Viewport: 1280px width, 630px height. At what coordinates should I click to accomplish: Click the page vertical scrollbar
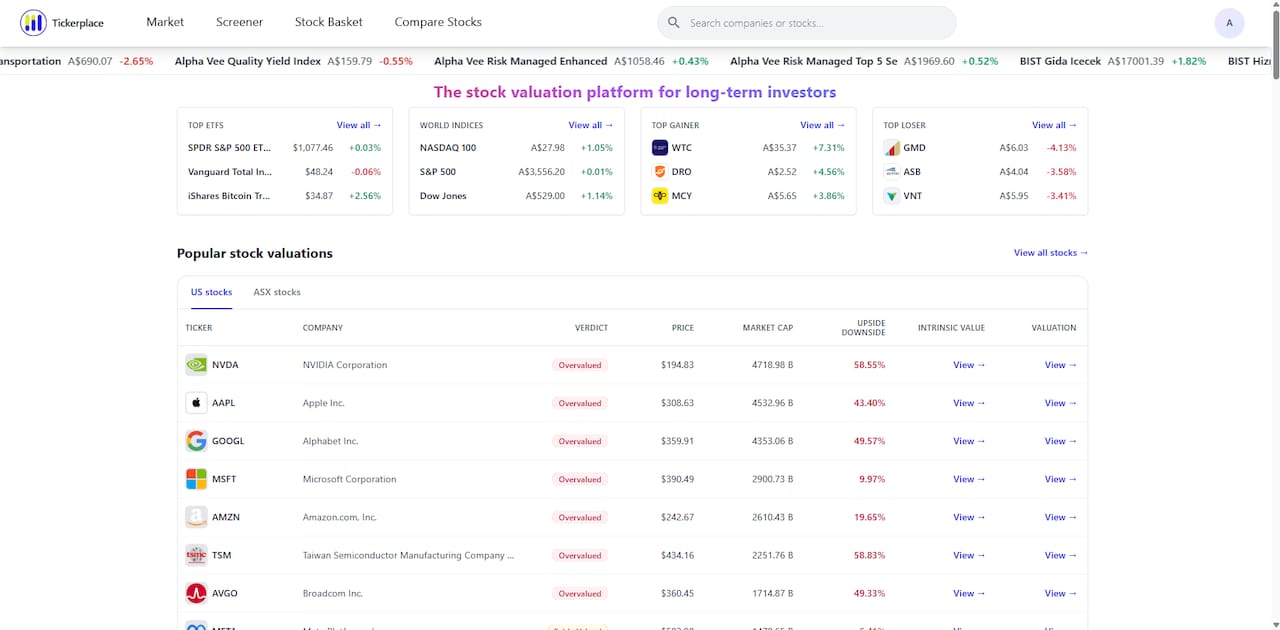click(x=1274, y=315)
